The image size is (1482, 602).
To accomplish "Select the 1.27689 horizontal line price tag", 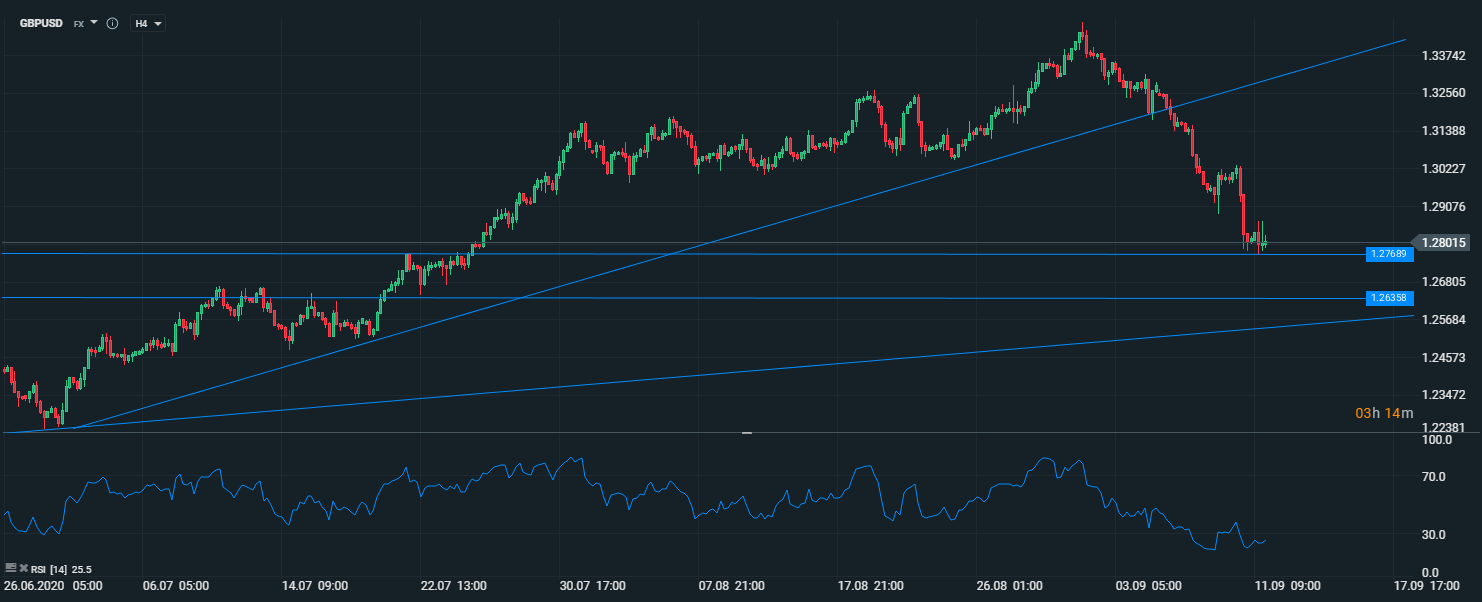I will click(x=1390, y=255).
